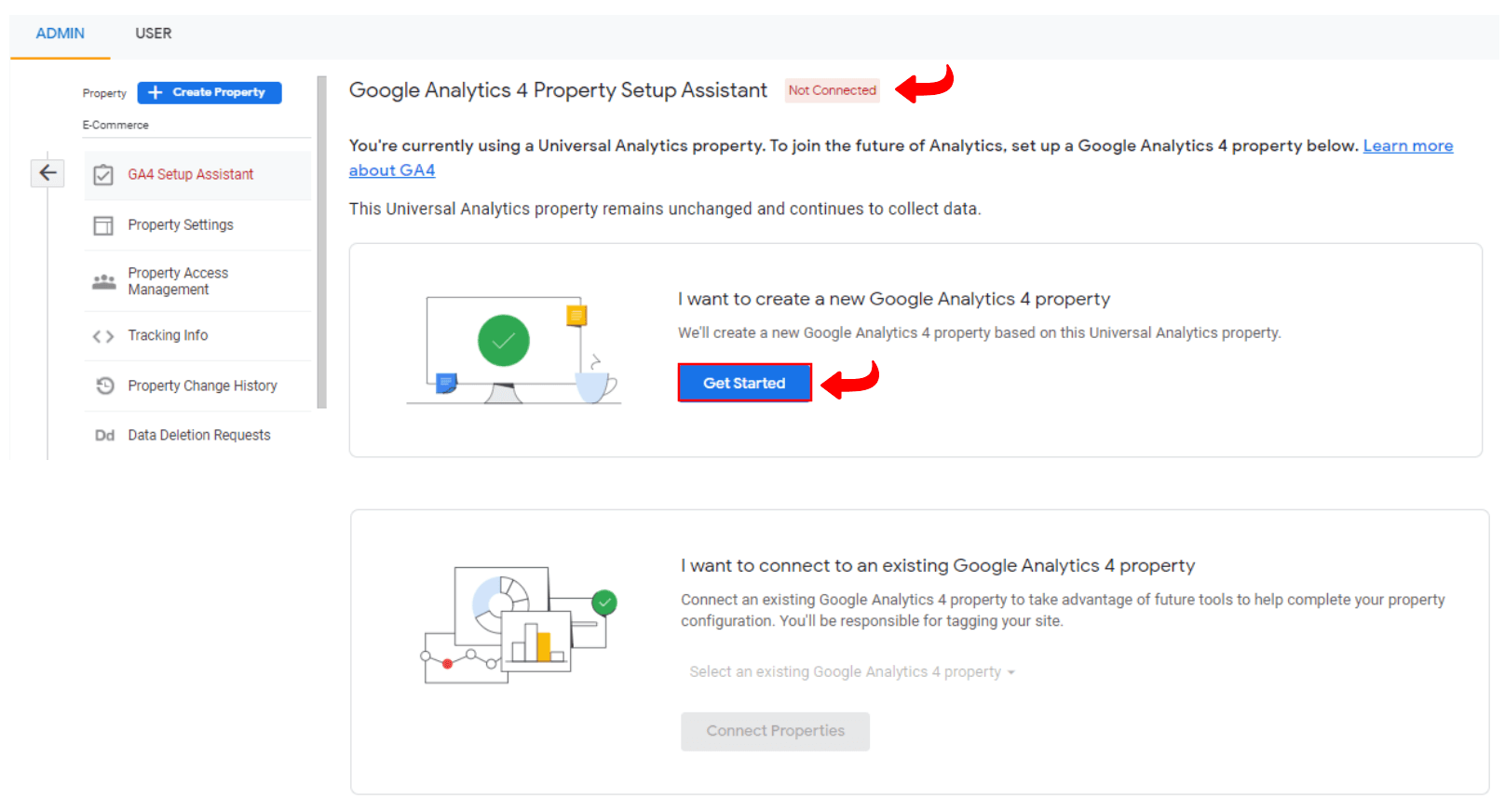Open Property Change History via its clock icon

[x=104, y=386]
